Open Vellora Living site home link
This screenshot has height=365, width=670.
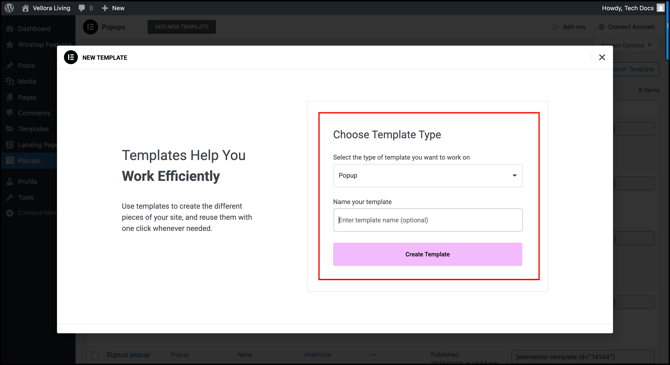click(46, 8)
